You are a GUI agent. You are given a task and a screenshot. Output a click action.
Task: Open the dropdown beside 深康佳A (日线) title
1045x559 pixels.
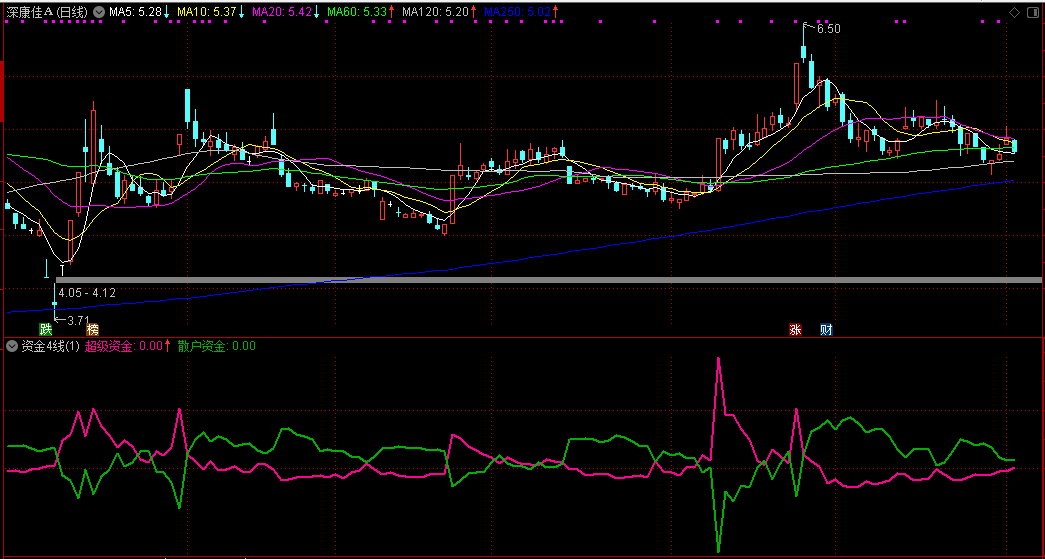[99, 12]
